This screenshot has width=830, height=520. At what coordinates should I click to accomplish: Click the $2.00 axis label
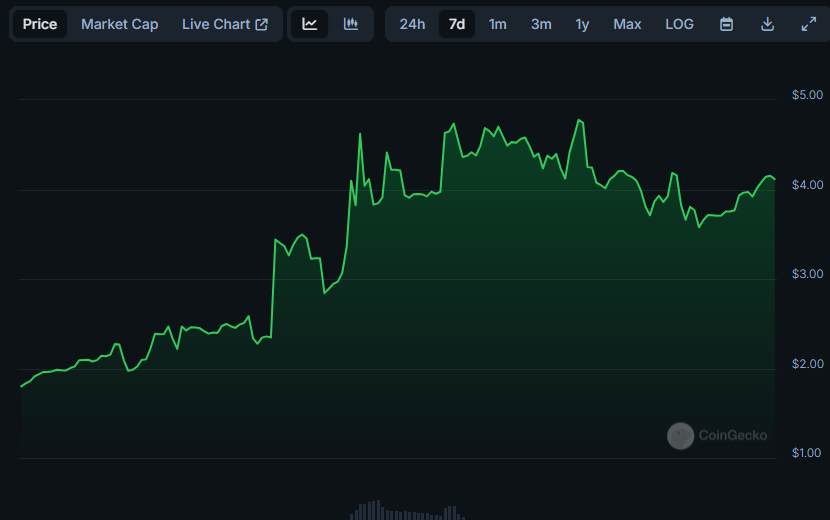pyautogui.click(x=807, y=364)
